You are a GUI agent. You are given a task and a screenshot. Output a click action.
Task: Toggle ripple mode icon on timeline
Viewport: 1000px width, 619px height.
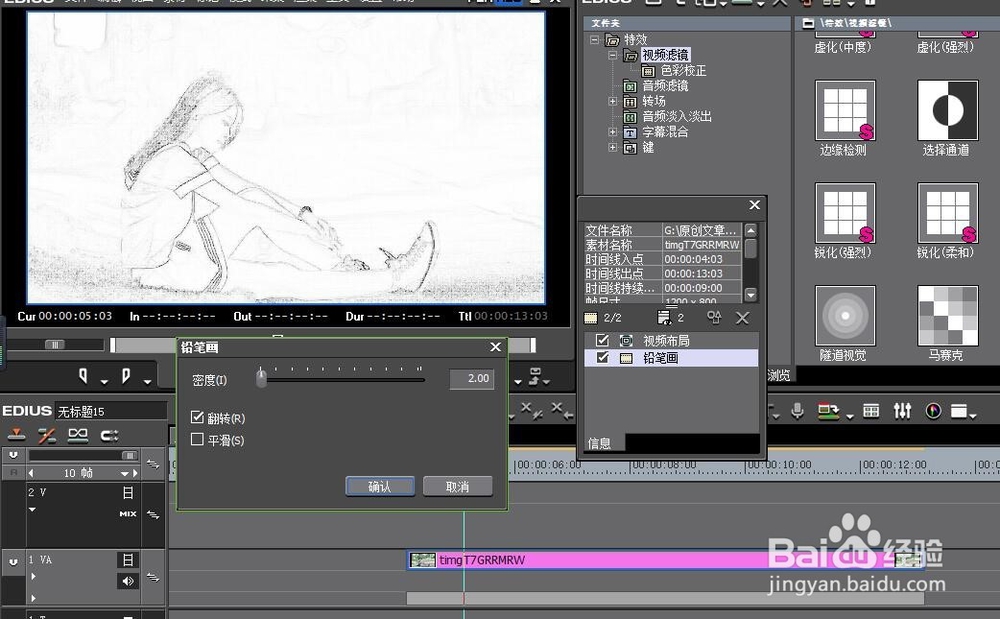point(47,435)
